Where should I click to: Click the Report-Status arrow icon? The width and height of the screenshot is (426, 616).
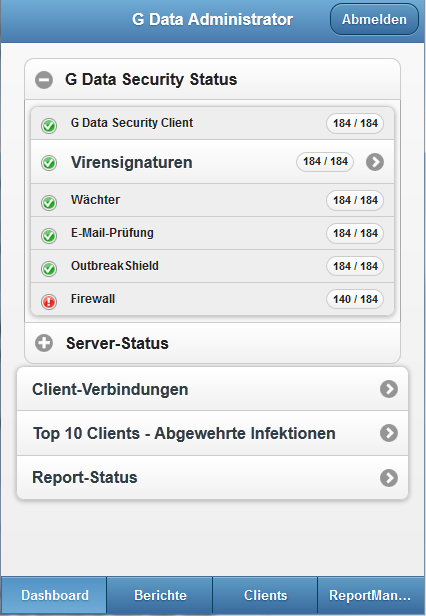pyautogui.click(x=389, y=478)
